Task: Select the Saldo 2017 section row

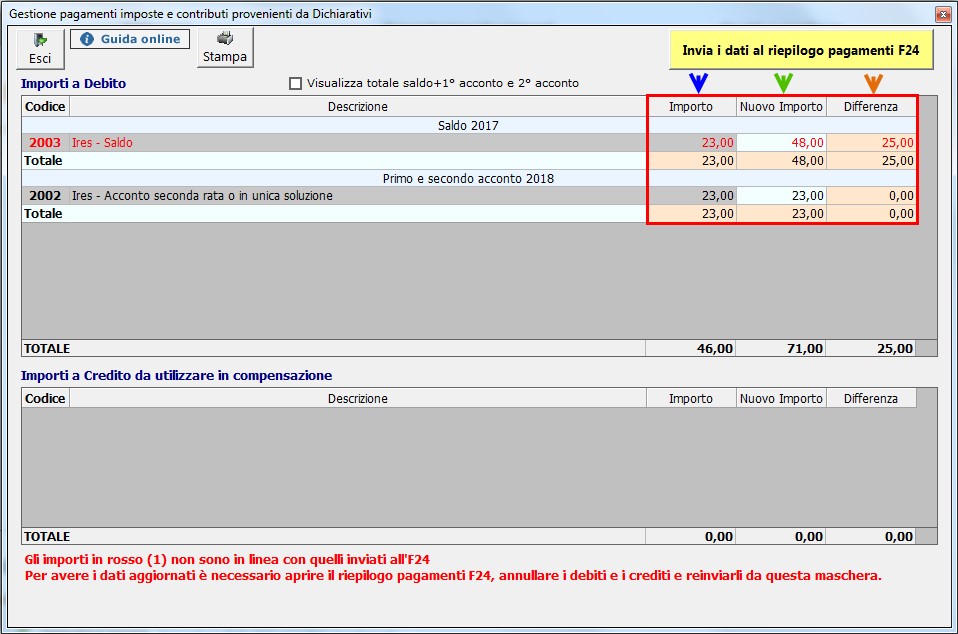Action: tap(469, 125)
